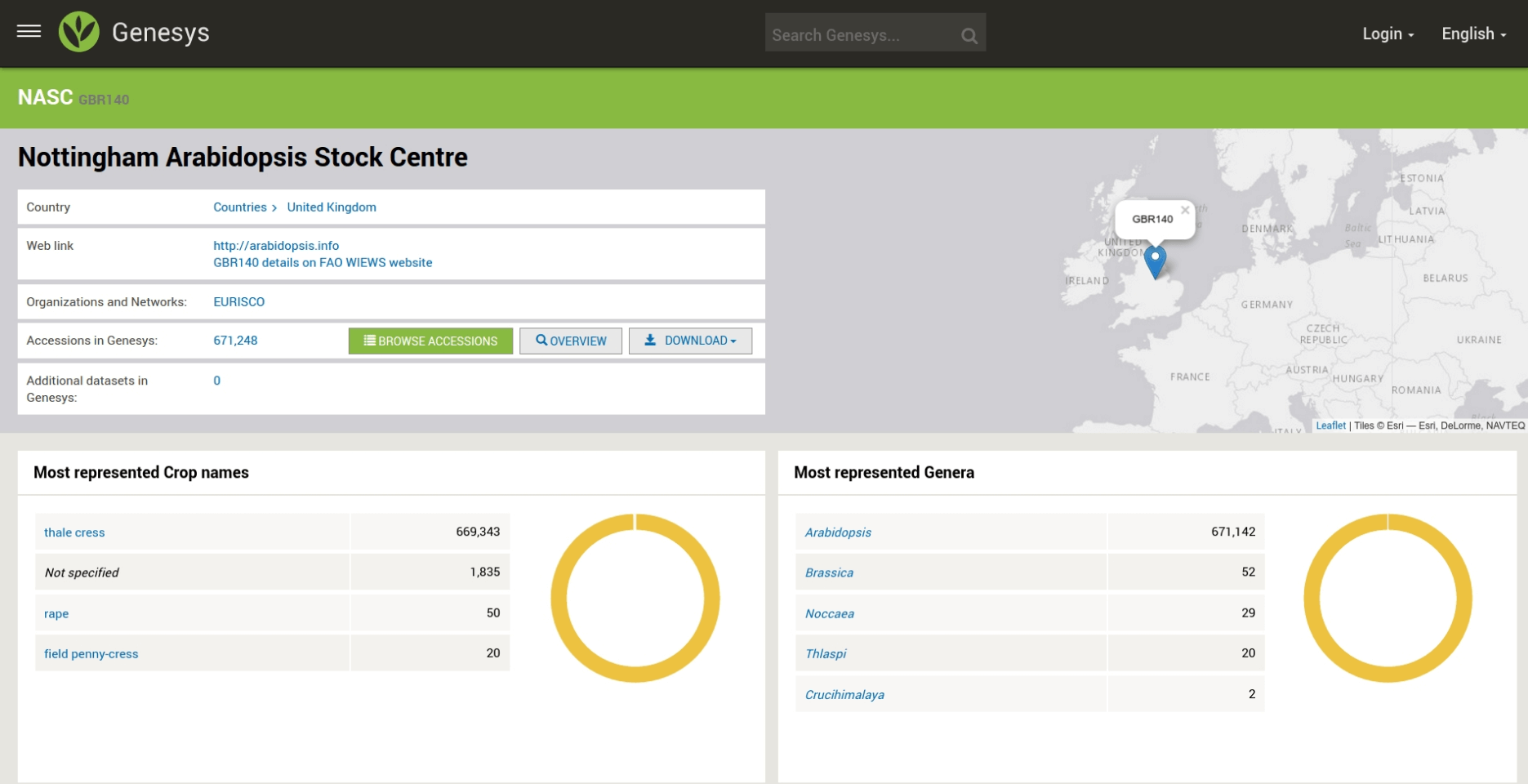1528x784 pixels.
Task: Click the 'Most represented Genera' heading
Action: [884, 473]
